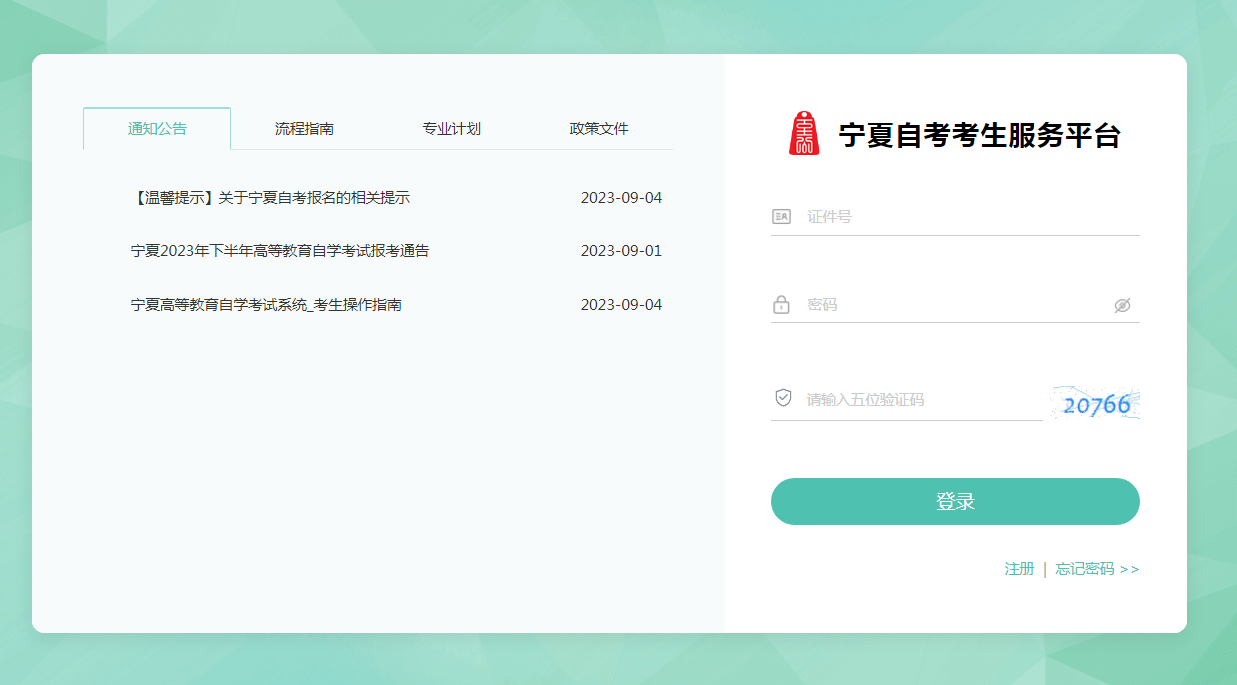Switch to the 通知公告 tab
The height and width of the screenshot is (685, 1237).
pyautogui.click(x=157, y=129)
